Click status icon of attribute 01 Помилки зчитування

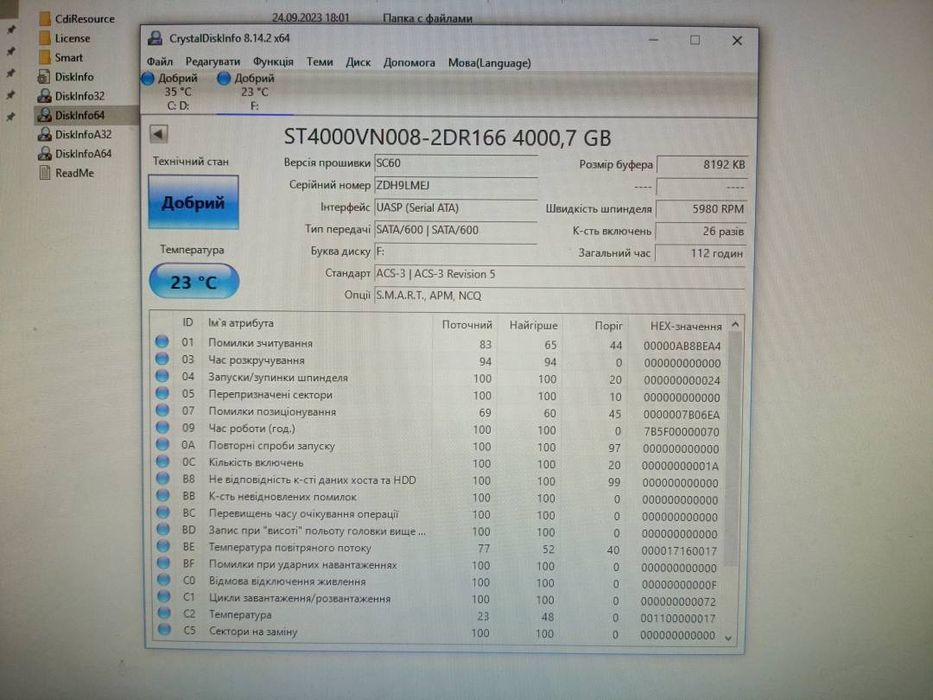pyautogui.click(x=162, y=342)
